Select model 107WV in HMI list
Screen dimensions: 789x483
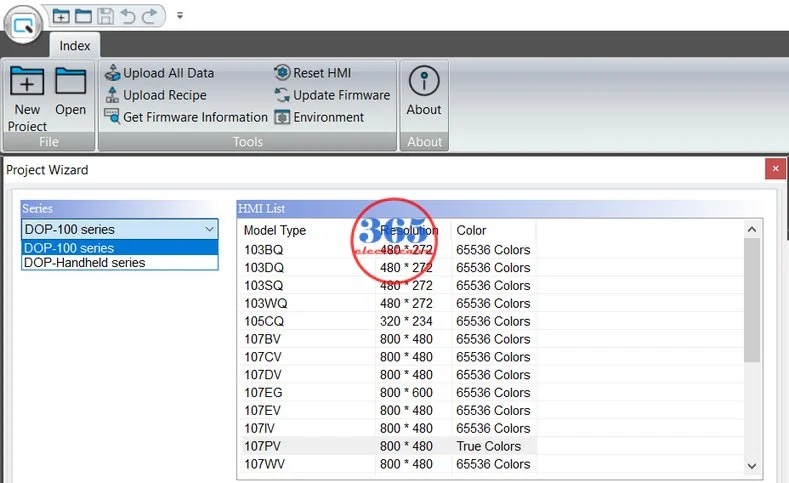265,464
